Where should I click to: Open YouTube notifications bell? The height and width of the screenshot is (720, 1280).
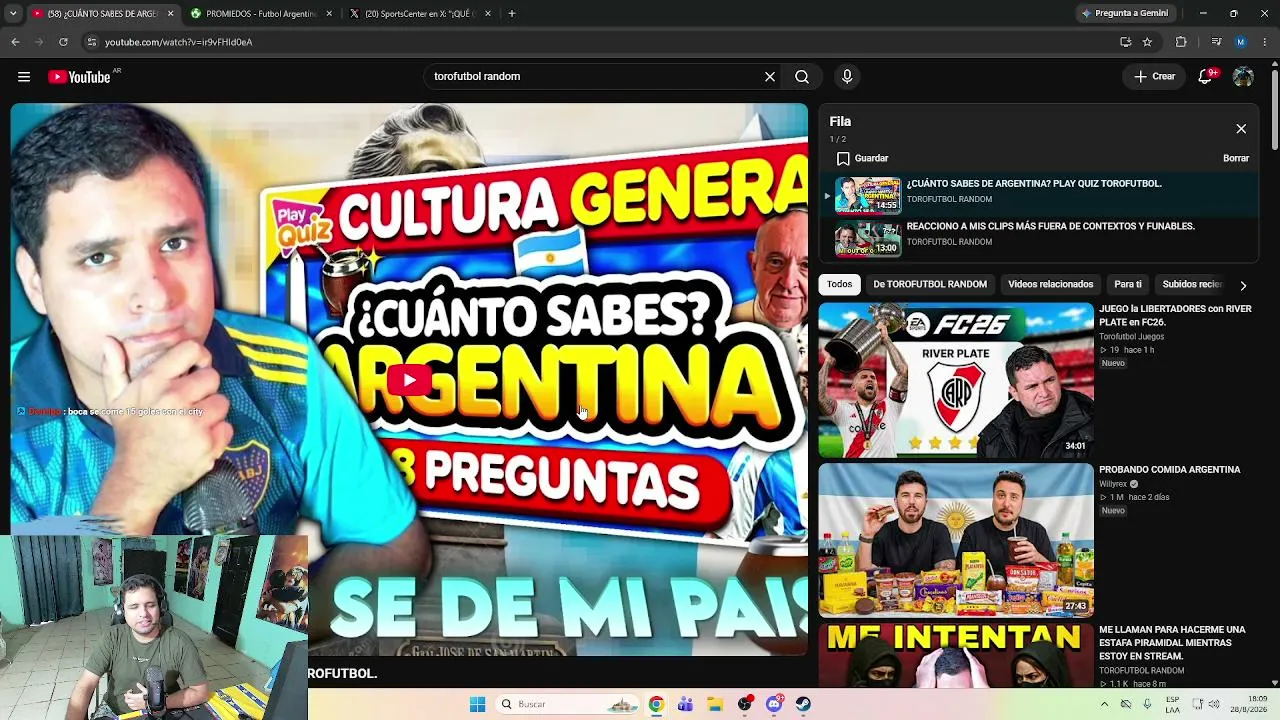(x=1206, y=77)
